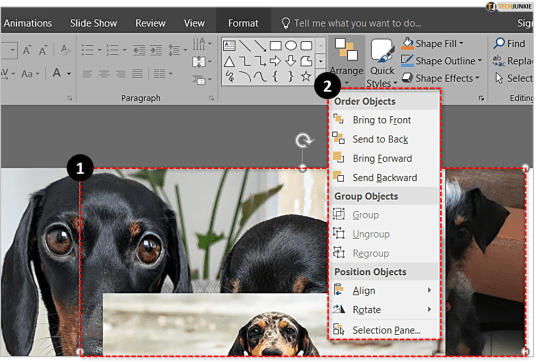Open the Animations ribbon tab
Screen dimensions: 536x363
(x=27, y=23)
